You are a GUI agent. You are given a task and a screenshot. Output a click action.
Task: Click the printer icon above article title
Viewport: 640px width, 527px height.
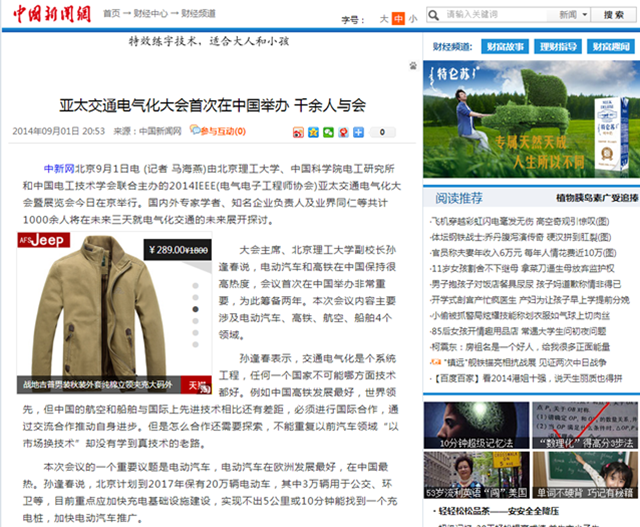(x=413, y=65)
